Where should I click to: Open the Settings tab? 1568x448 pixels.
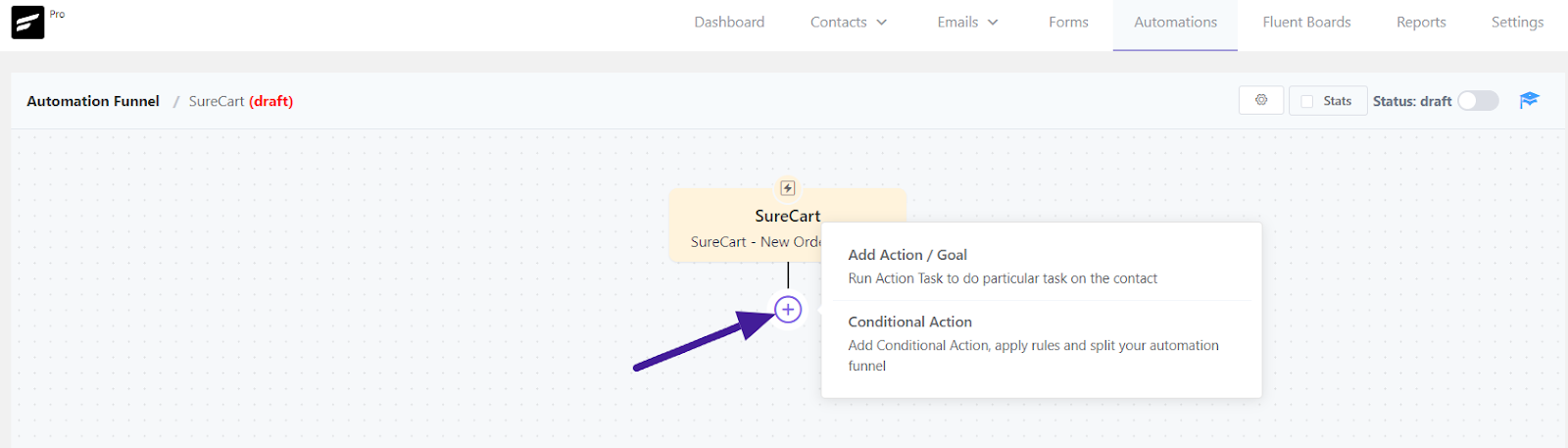1517,22
